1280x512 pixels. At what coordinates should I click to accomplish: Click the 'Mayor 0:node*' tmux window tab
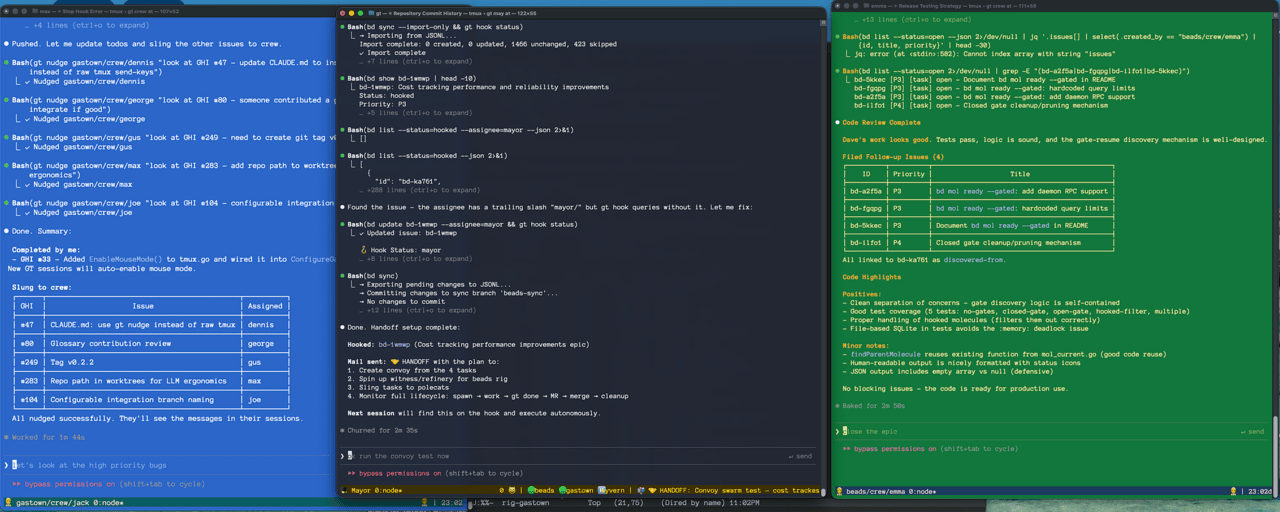click(377, 491)
